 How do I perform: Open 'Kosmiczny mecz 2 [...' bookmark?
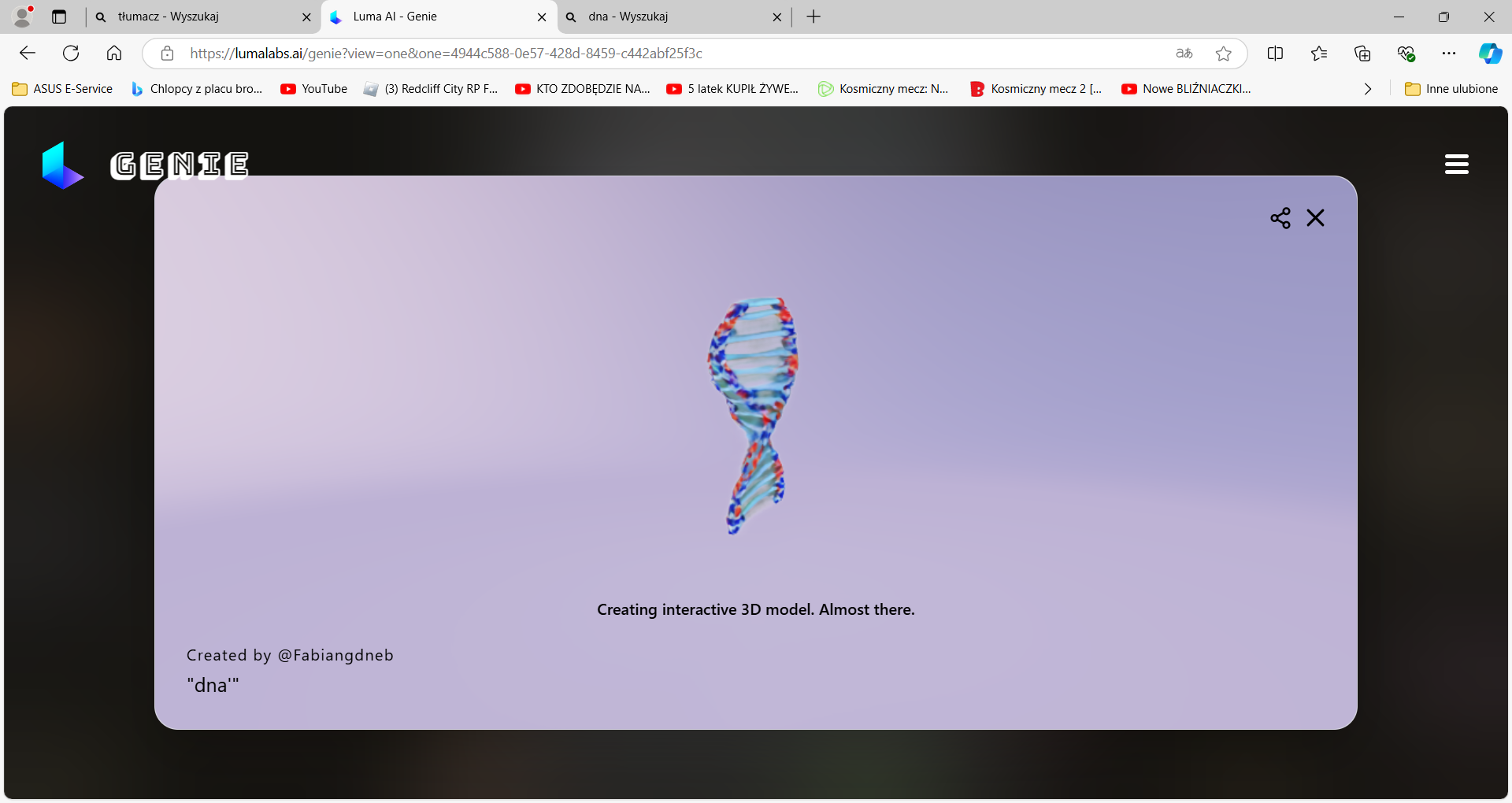pyautogui.click(x=1036, y=89)
